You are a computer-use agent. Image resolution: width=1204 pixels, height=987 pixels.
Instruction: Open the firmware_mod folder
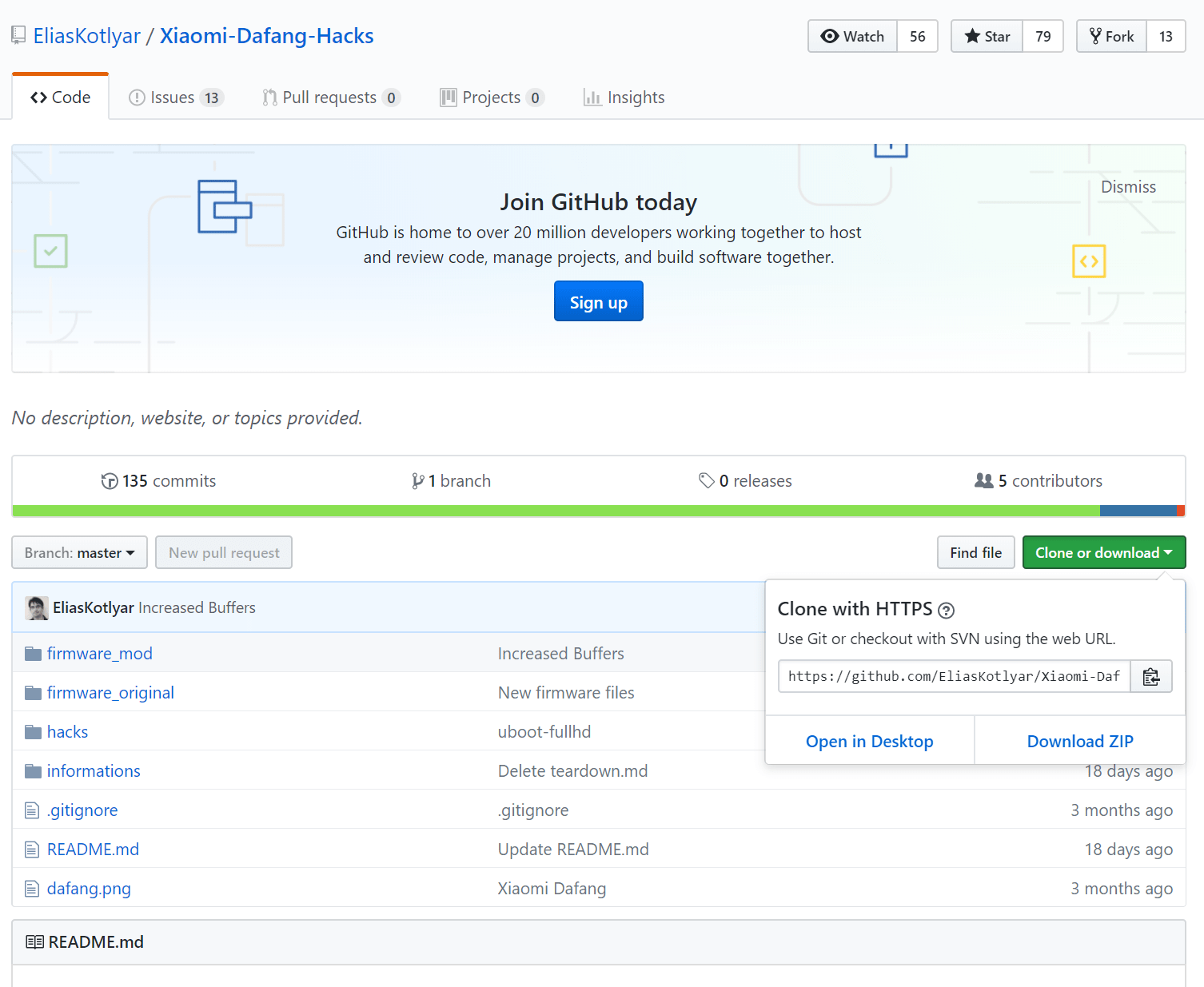click(100, 654)
